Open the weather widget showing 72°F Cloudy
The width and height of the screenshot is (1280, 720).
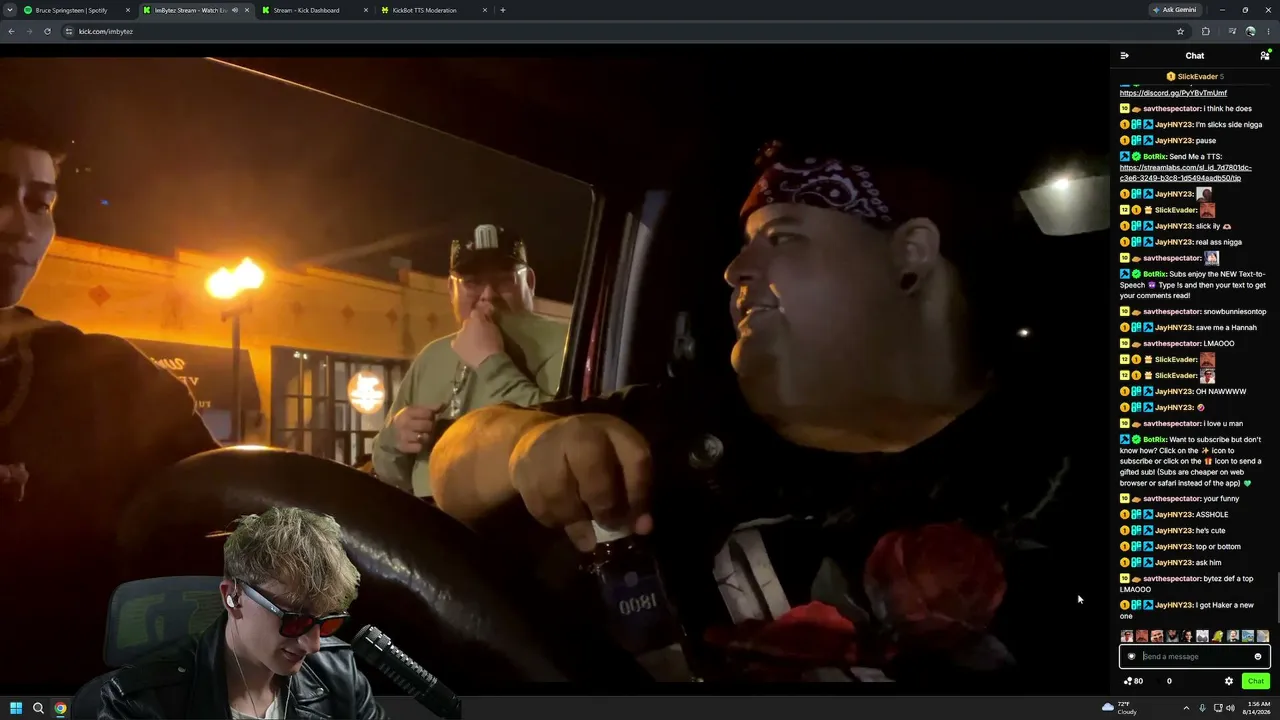coord(1119,708)
